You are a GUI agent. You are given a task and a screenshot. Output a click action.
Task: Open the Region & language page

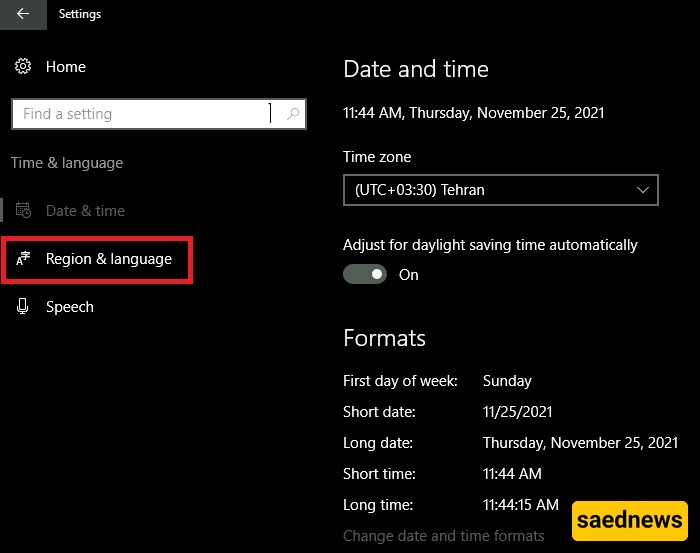[108, 259]
